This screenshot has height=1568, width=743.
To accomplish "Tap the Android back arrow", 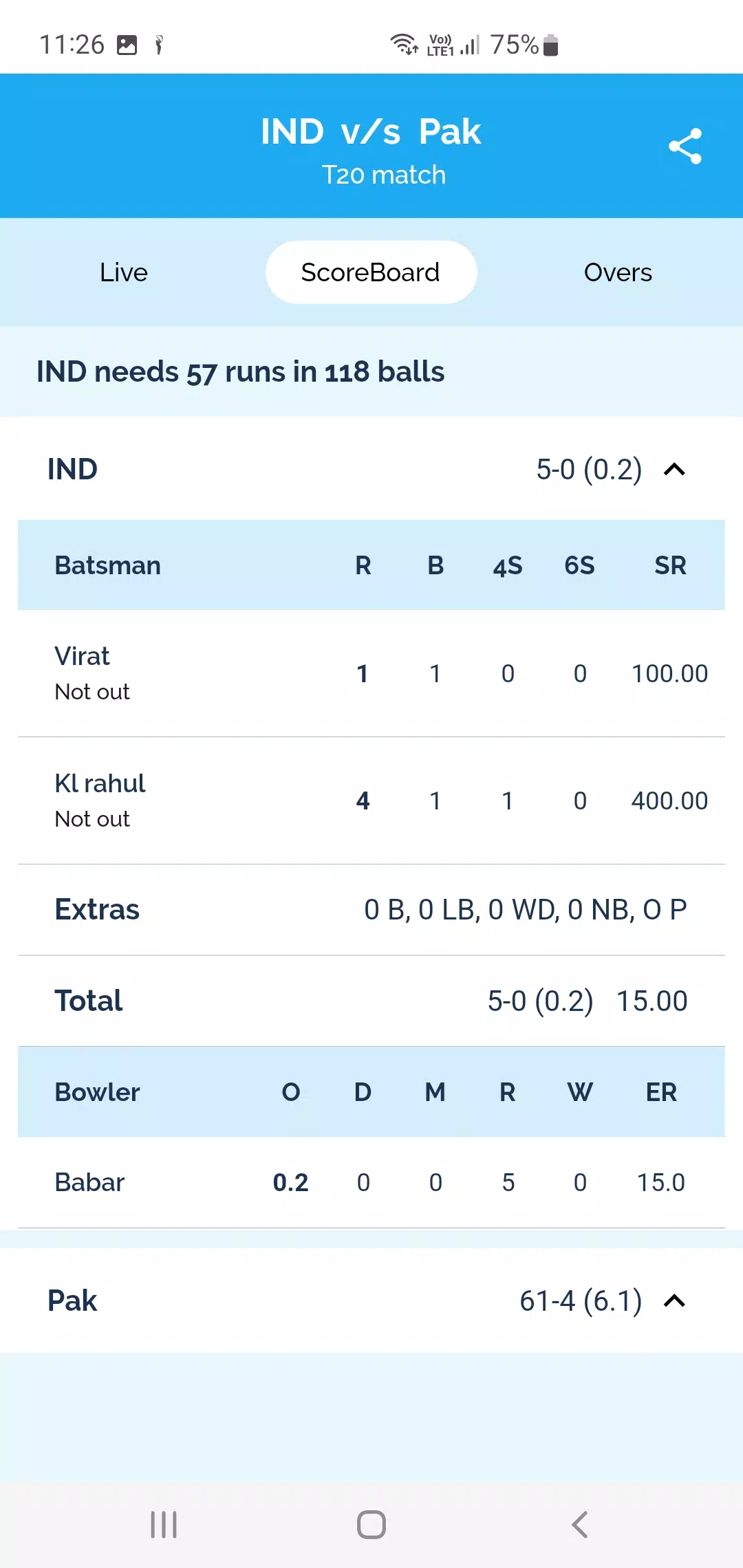I will tap(580, 1525).
